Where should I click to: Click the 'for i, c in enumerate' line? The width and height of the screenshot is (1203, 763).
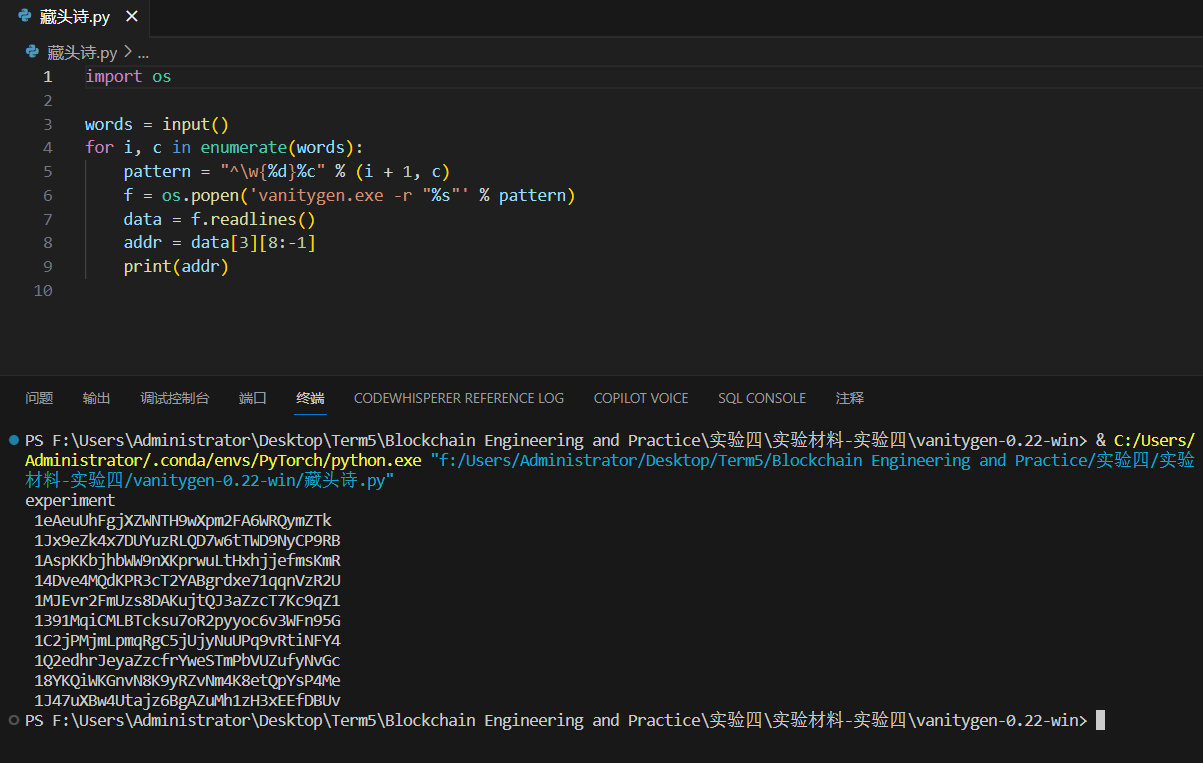(x=225, y=148)
